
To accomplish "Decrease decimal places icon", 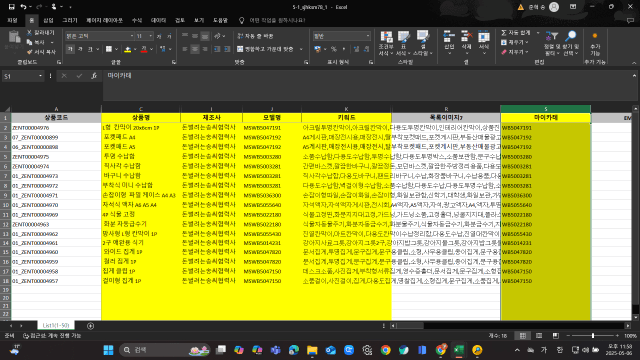I will 367,49.
